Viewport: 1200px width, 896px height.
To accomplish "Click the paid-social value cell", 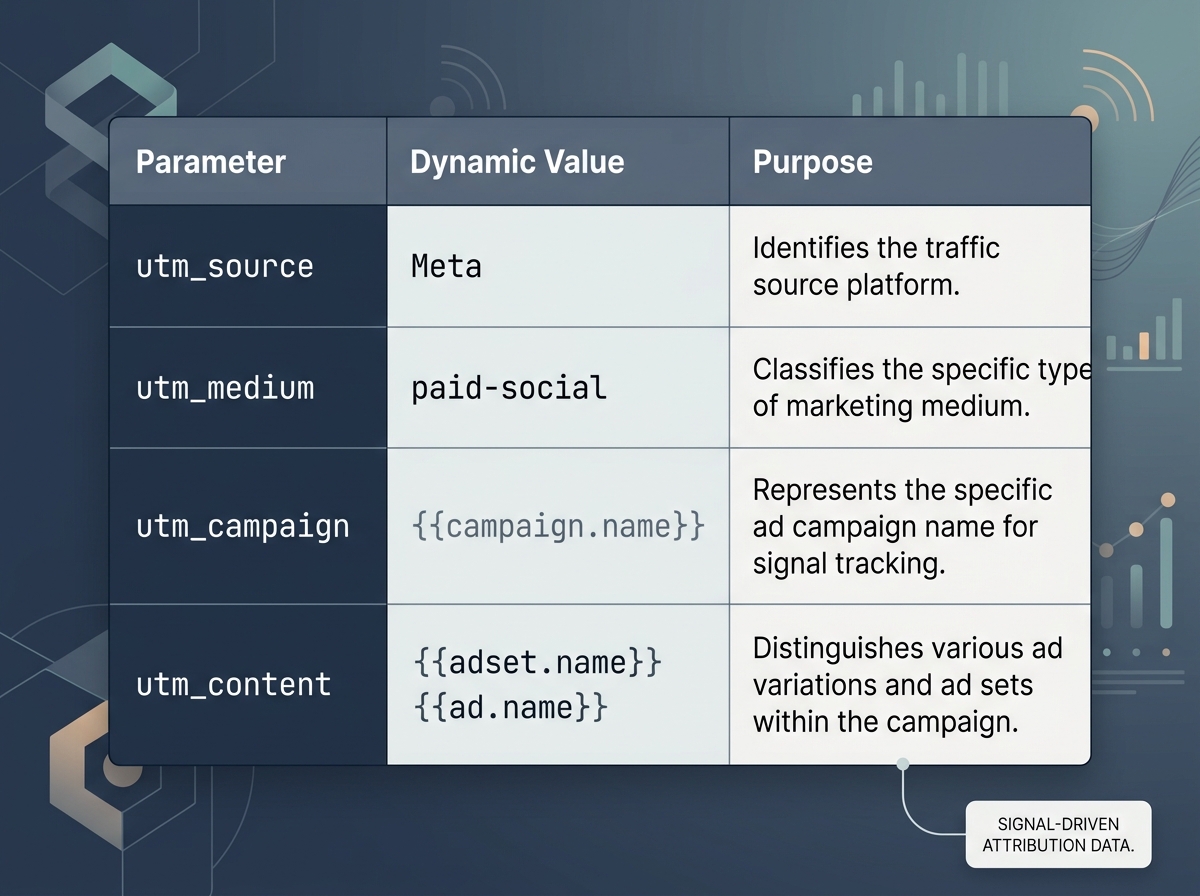I will (x=558, y=387).
